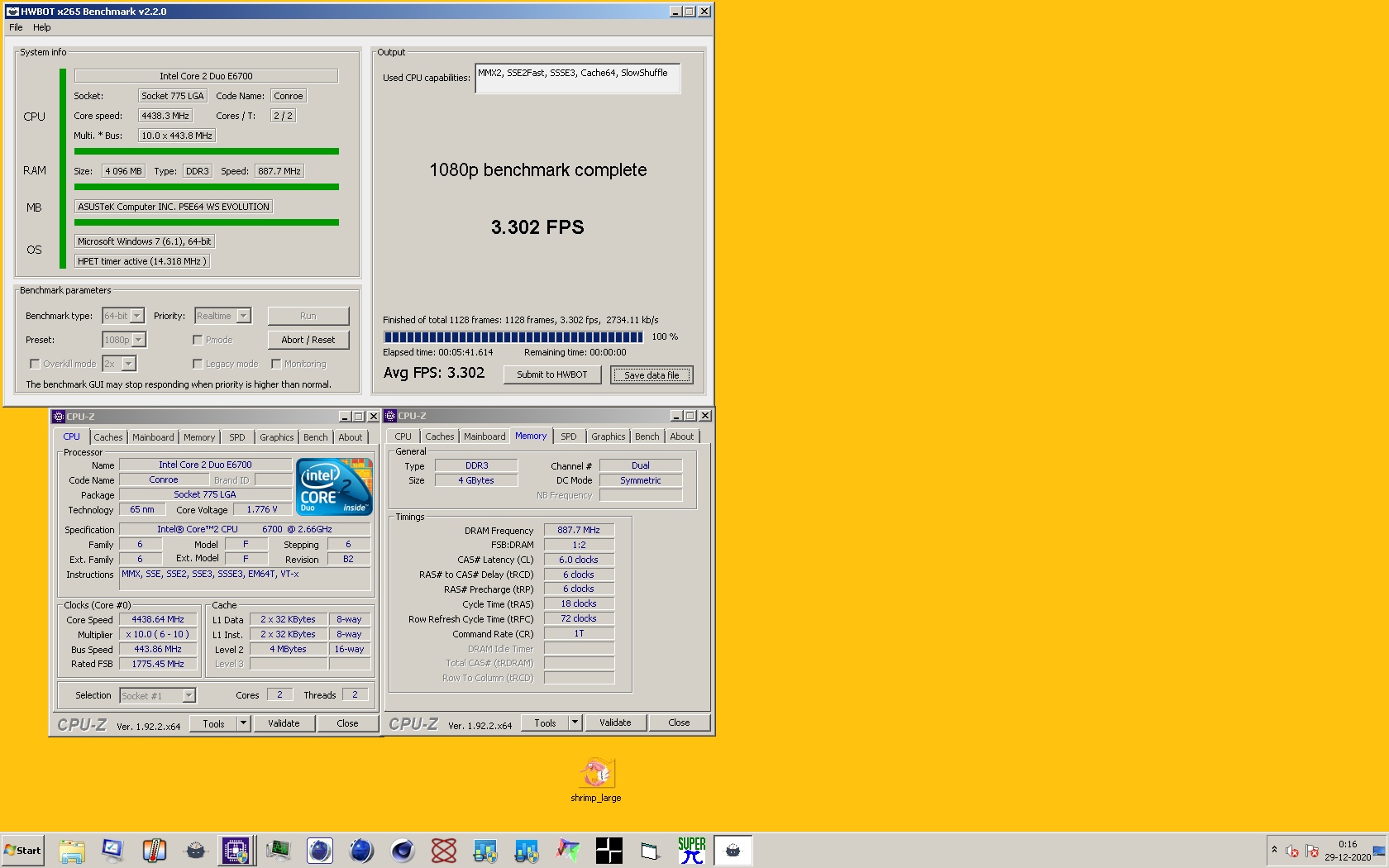Switch to Caches tab in left CPU-Z
1389x868 pixels.
point(108,437)
